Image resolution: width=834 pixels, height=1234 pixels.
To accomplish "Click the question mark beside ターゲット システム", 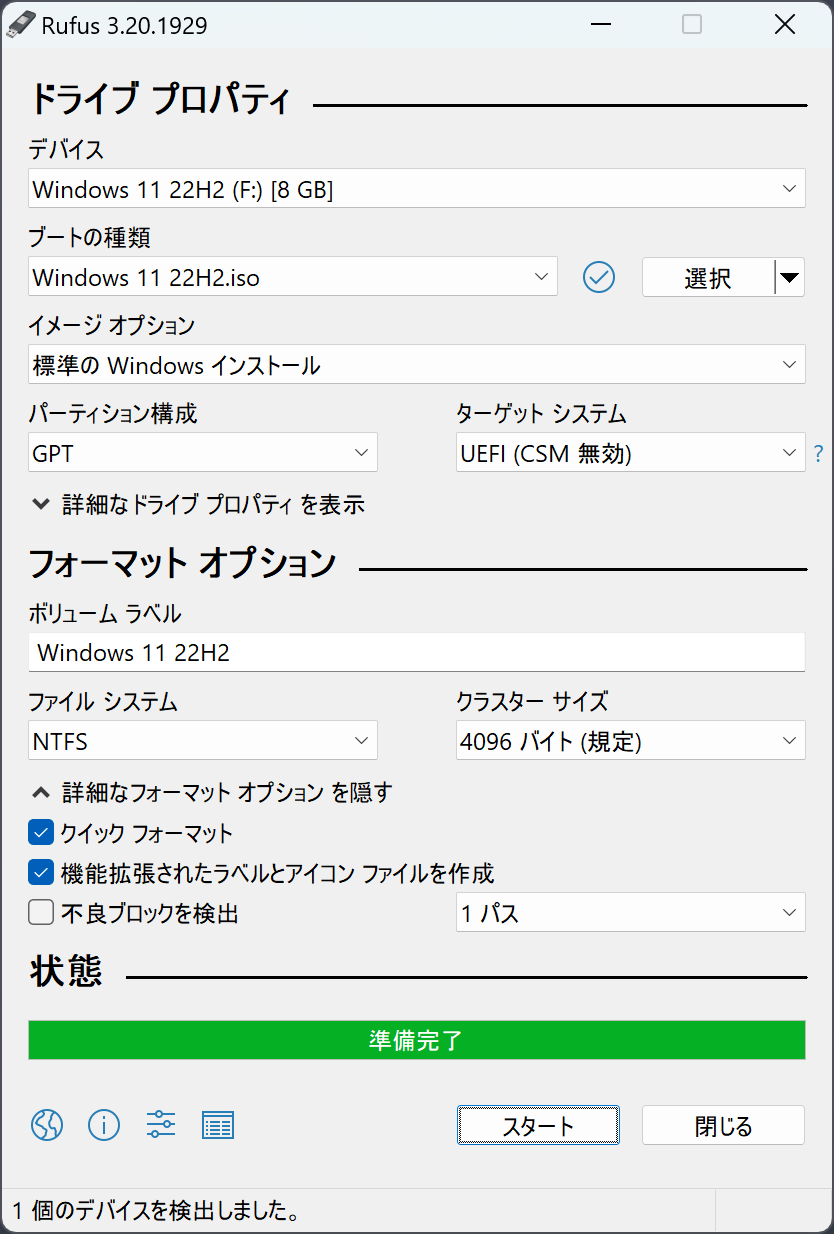I will coord(818,453).
